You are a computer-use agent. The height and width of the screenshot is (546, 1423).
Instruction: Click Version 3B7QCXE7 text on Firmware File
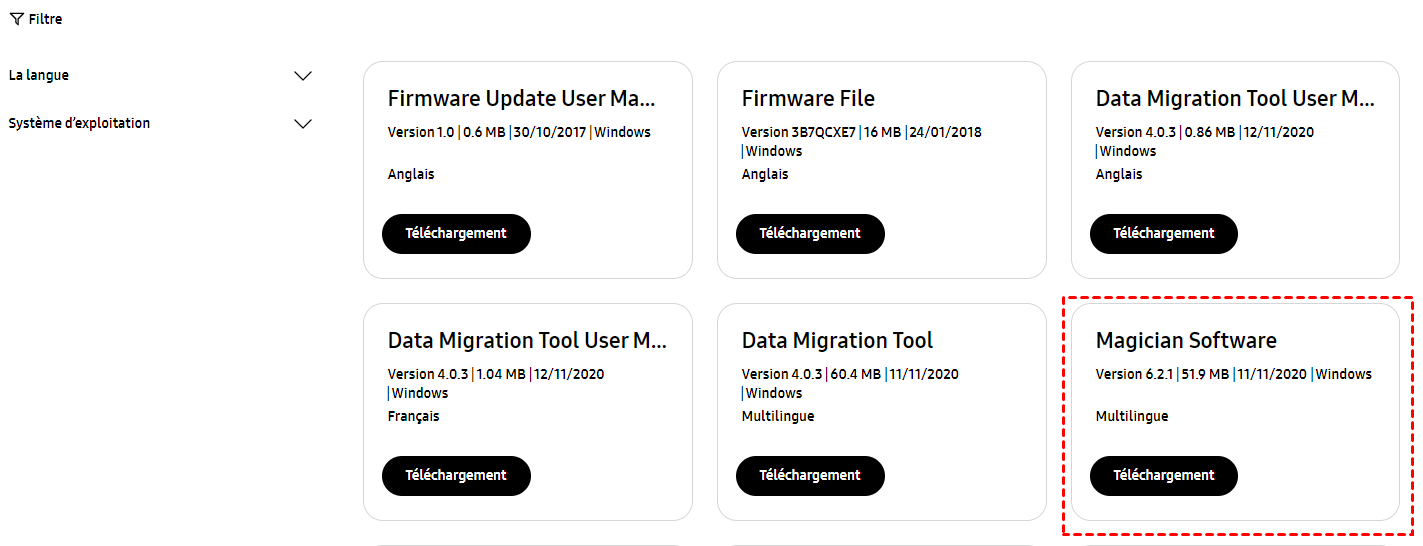(x=799, y=132)
